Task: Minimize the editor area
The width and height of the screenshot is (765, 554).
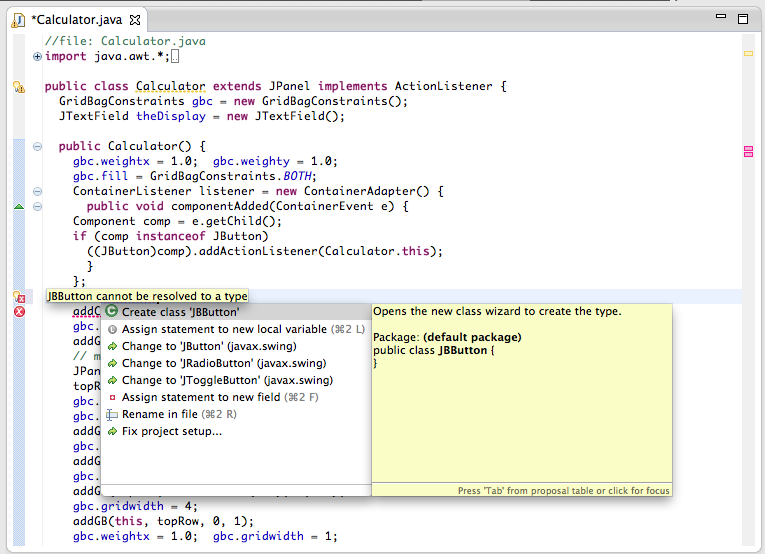Action: point(721,17)
